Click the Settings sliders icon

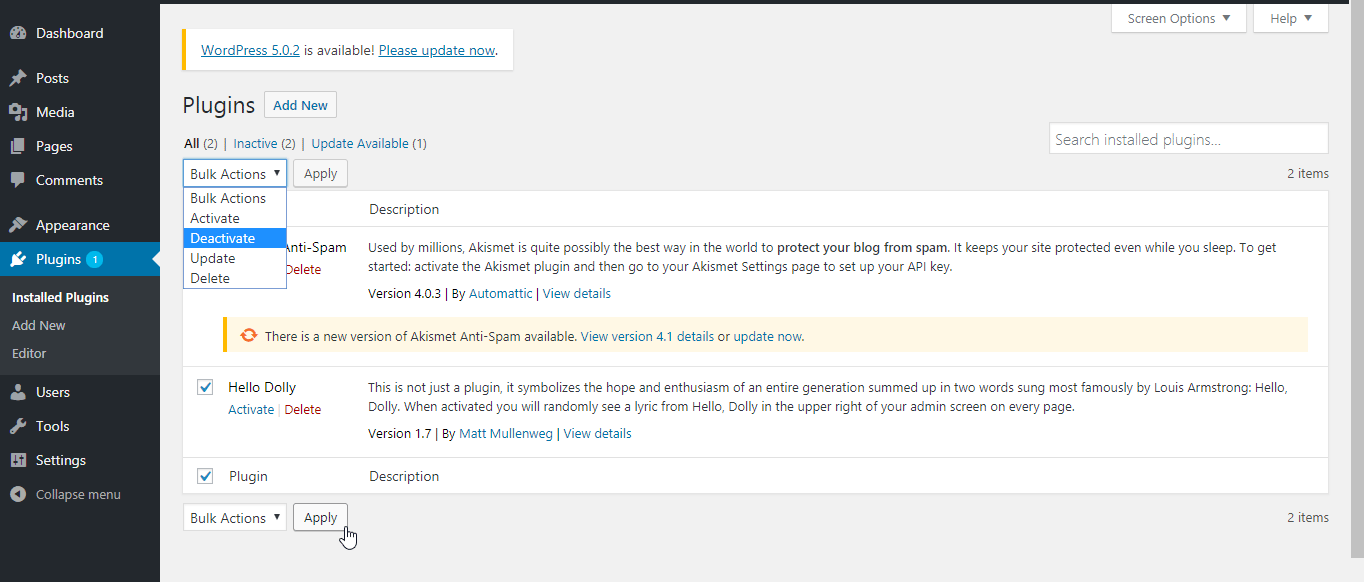point(18,460)
